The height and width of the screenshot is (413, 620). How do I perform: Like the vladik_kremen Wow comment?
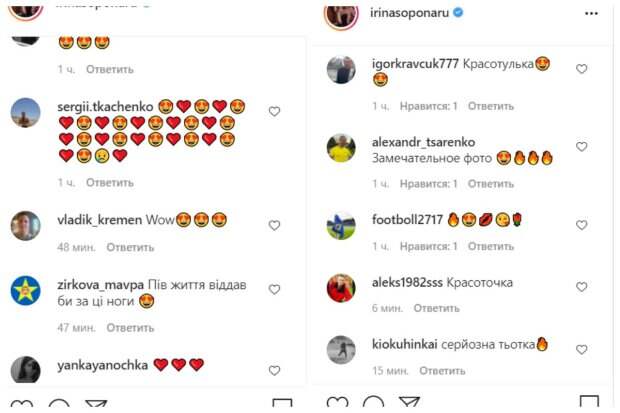pyautogui.click(x=274, y=222)
